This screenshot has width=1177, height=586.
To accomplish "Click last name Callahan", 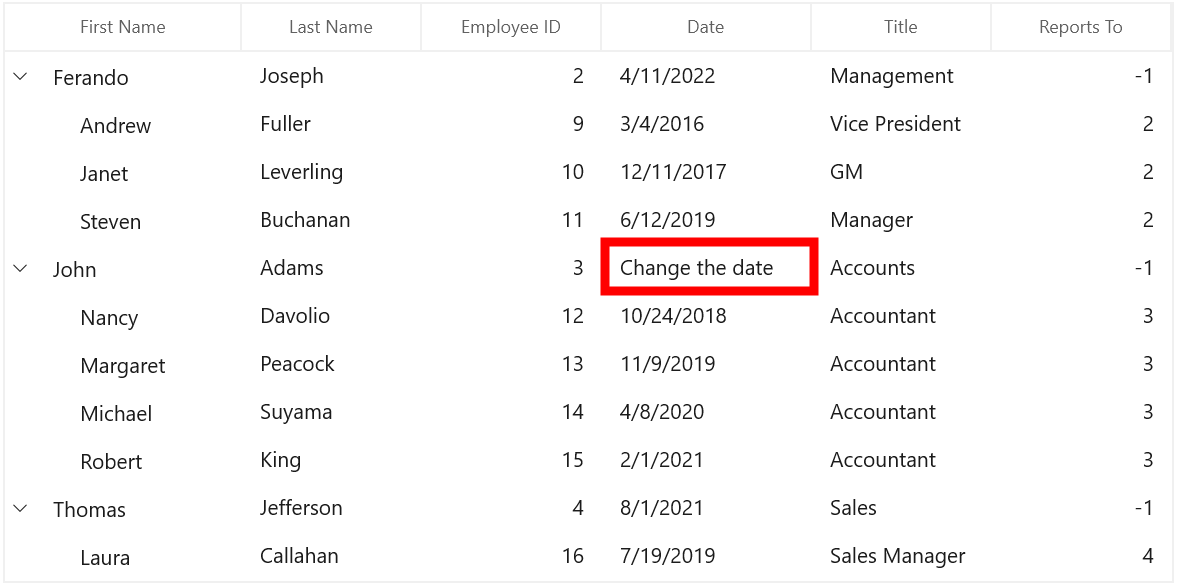I will [300, 556].
